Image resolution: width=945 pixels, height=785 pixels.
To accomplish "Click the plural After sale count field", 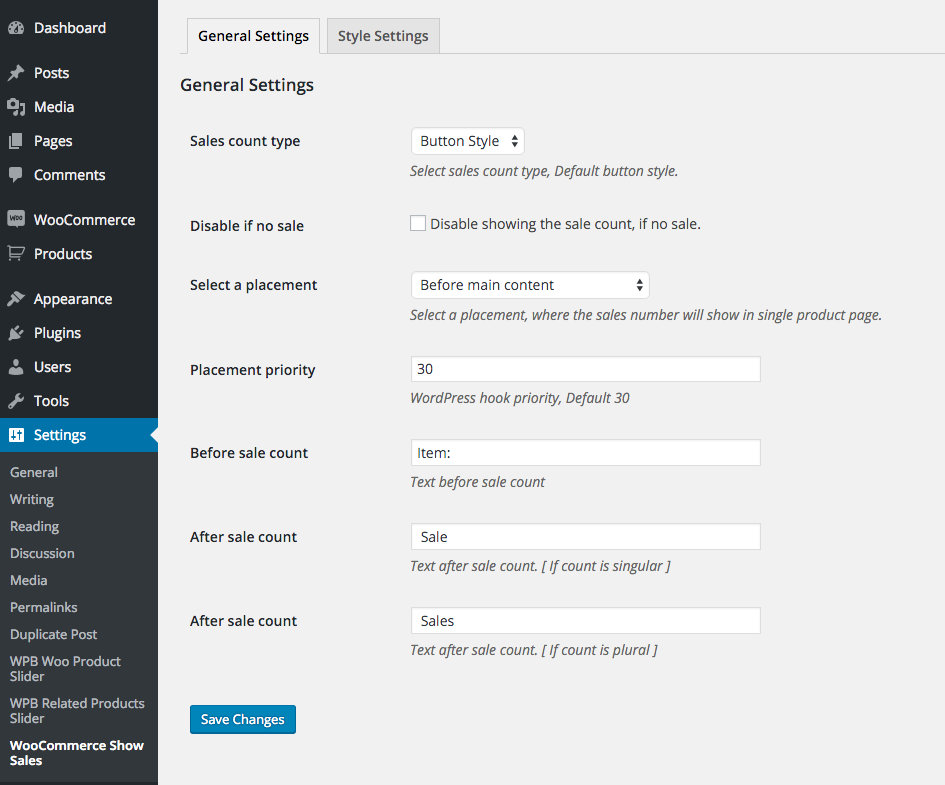I will 586,621.
